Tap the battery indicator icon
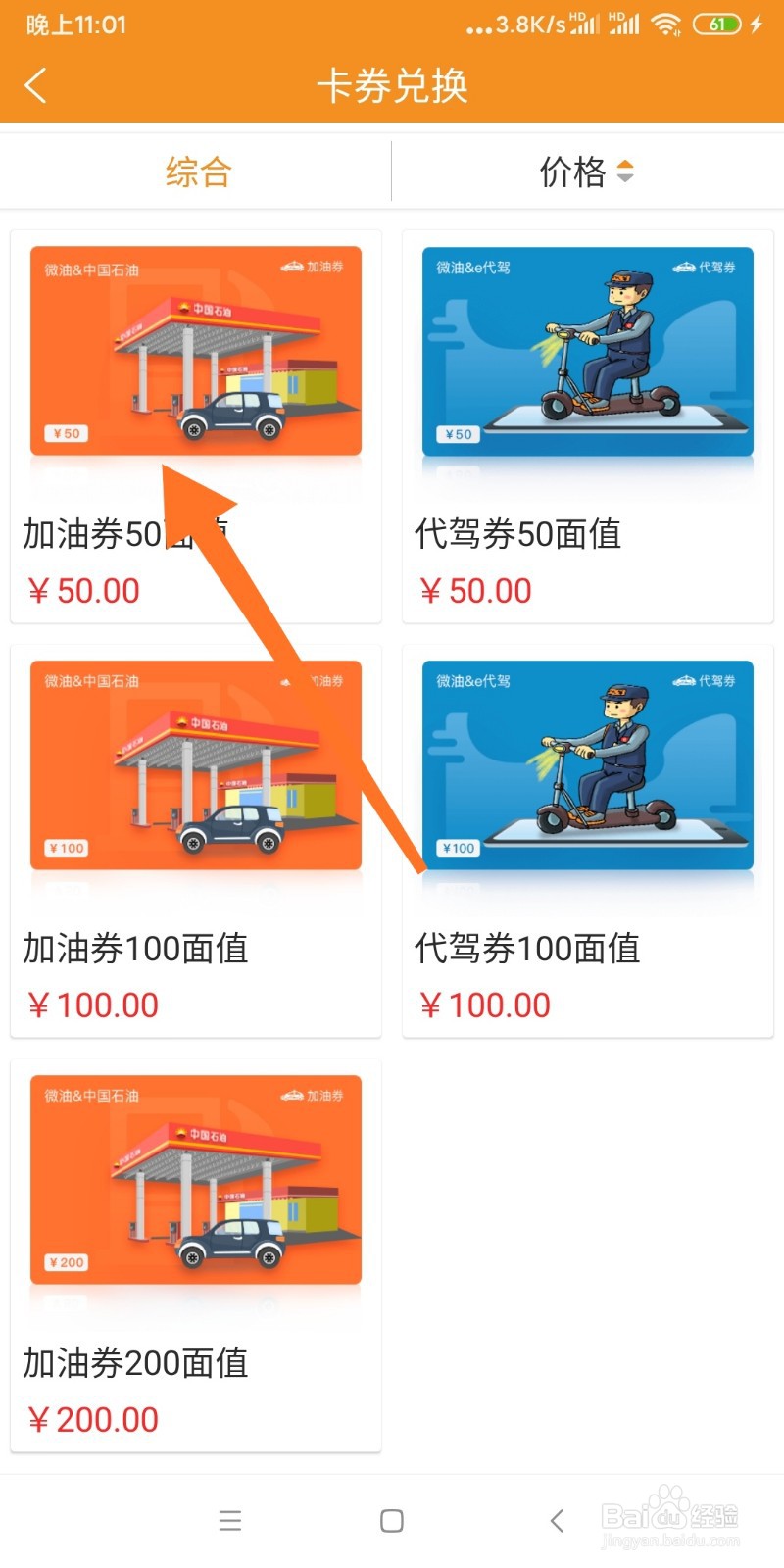Image resolution: width=784 pixels, height=1568 pixels. pyautogui.click(x=717, y=24)
